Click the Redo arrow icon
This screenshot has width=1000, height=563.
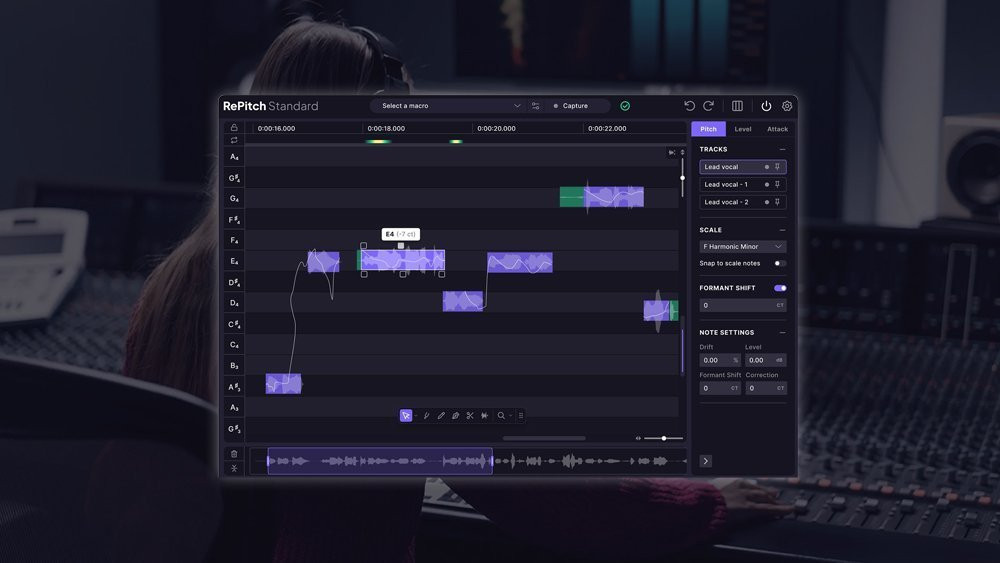[x=709, y=106]
